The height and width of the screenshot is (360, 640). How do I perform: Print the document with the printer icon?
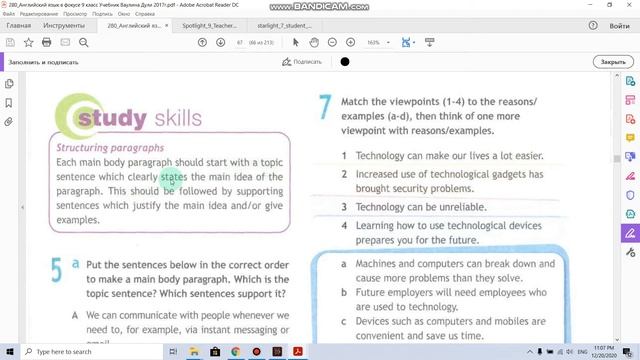pyautogui.click(x=47, y=42)
